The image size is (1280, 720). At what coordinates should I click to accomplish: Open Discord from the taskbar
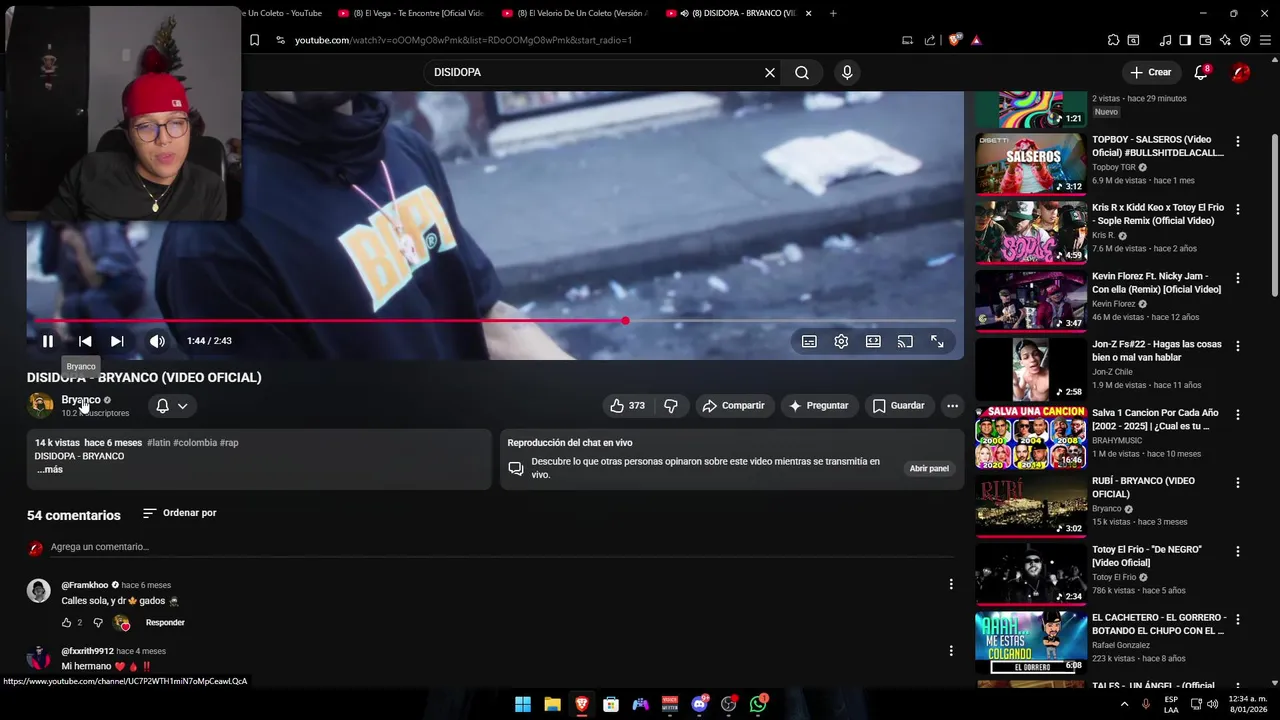699,704
